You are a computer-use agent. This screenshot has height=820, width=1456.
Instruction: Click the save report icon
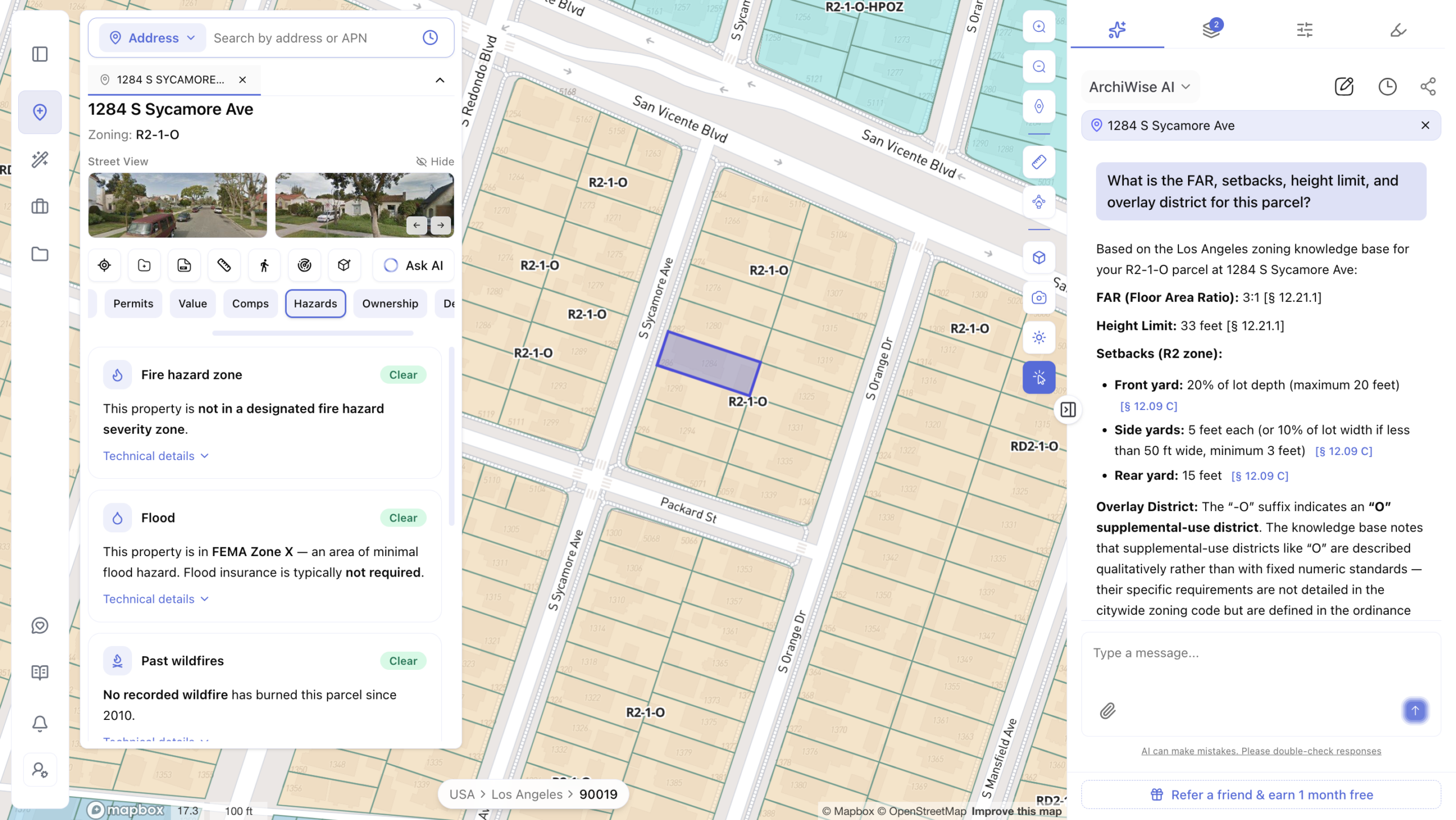pos(184,265)
